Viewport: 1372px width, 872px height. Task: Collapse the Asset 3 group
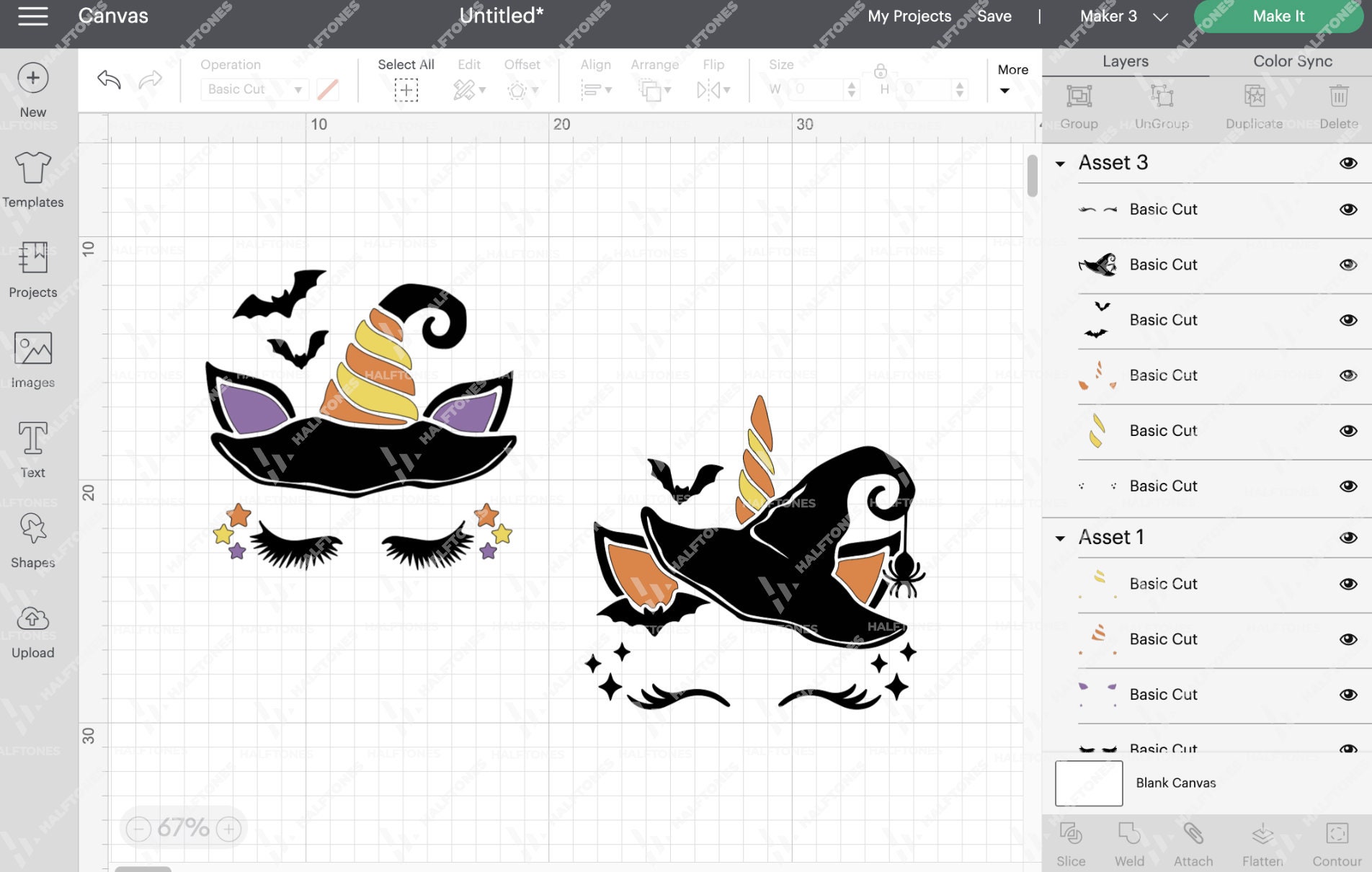[1059, 163]
